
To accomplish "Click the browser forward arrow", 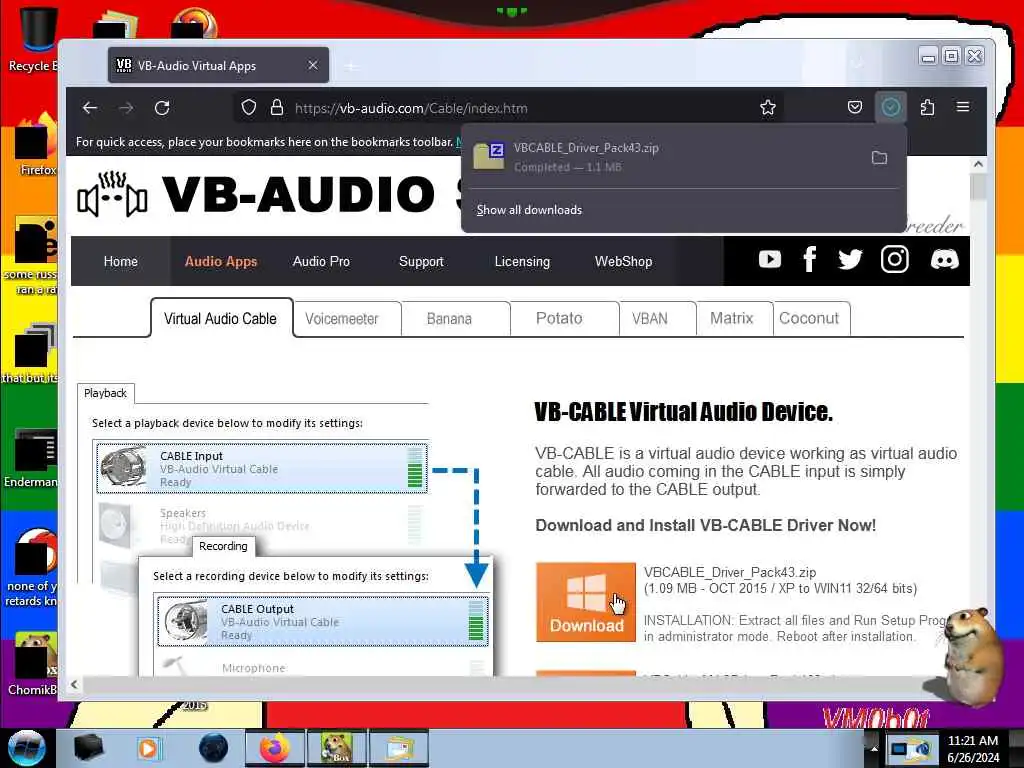I will [126, 108].
